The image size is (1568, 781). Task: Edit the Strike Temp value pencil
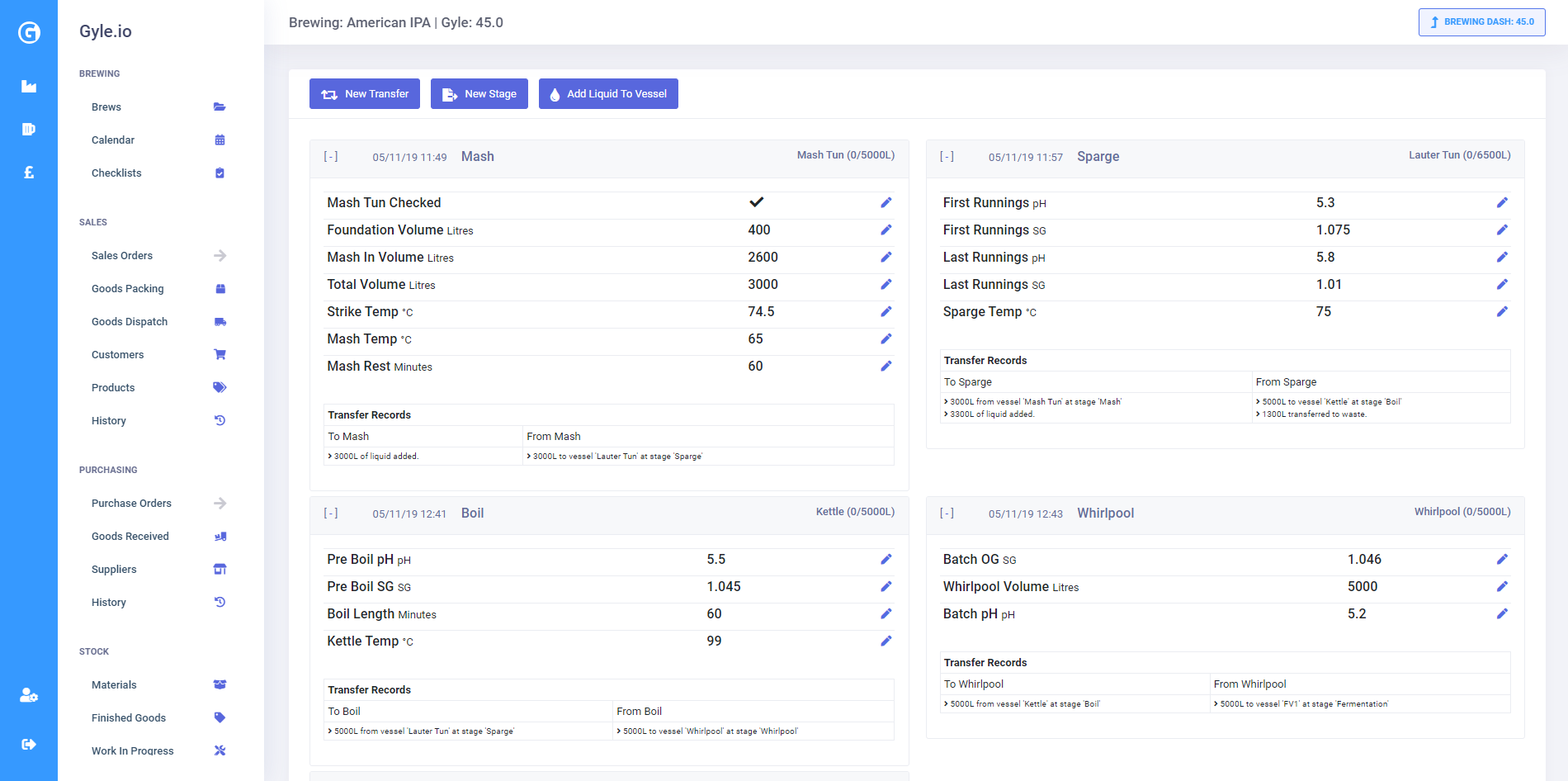(x=886, y=311)
